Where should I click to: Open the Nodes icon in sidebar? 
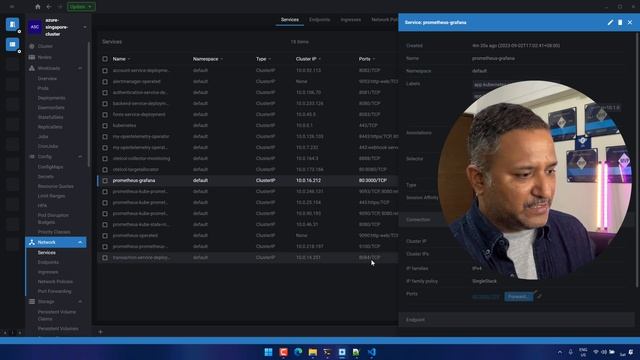pyautogui.click(x=32, y=57)
